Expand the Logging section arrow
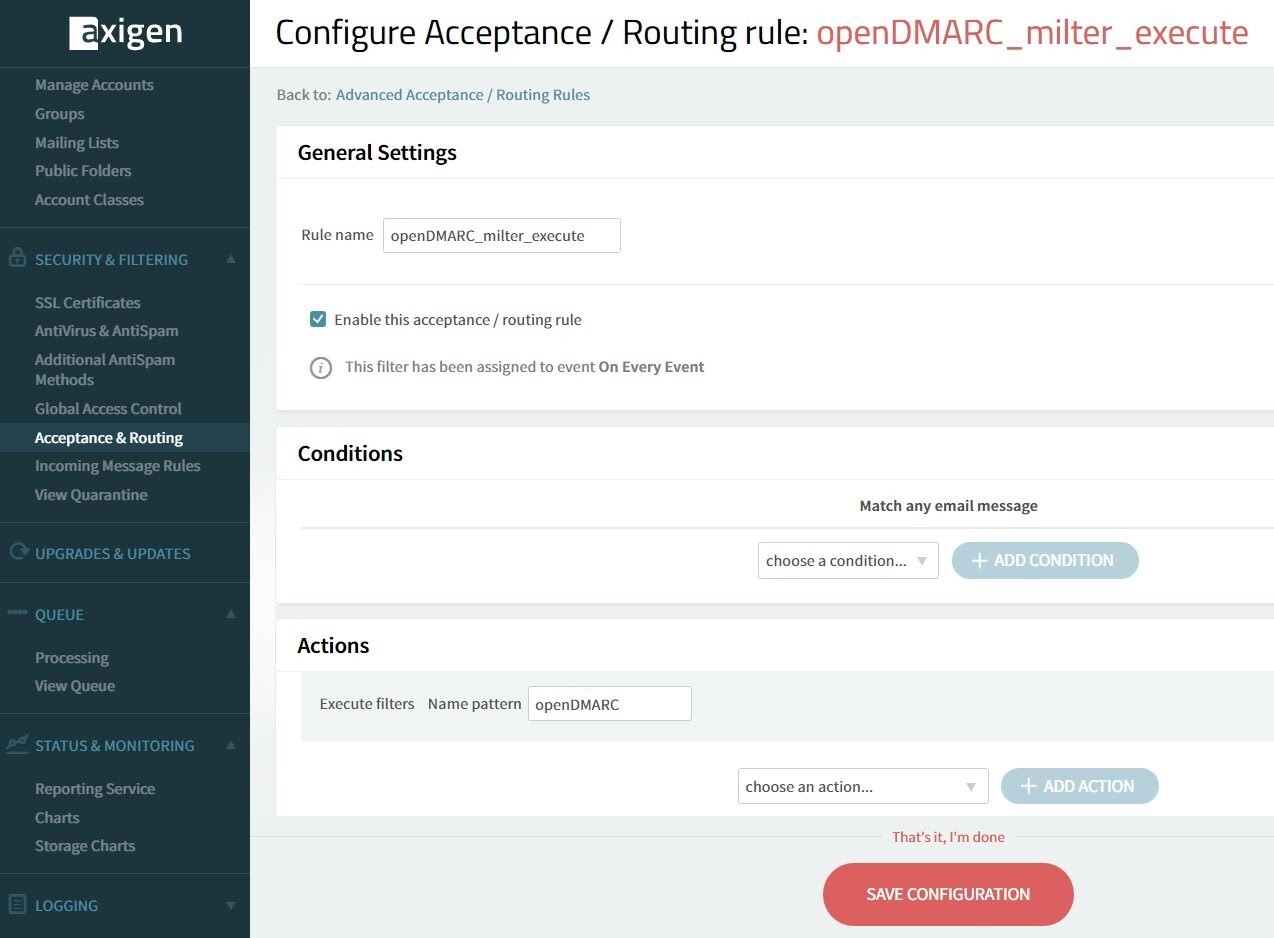The width and height of the screenshot is (1274, 938). 231,906
